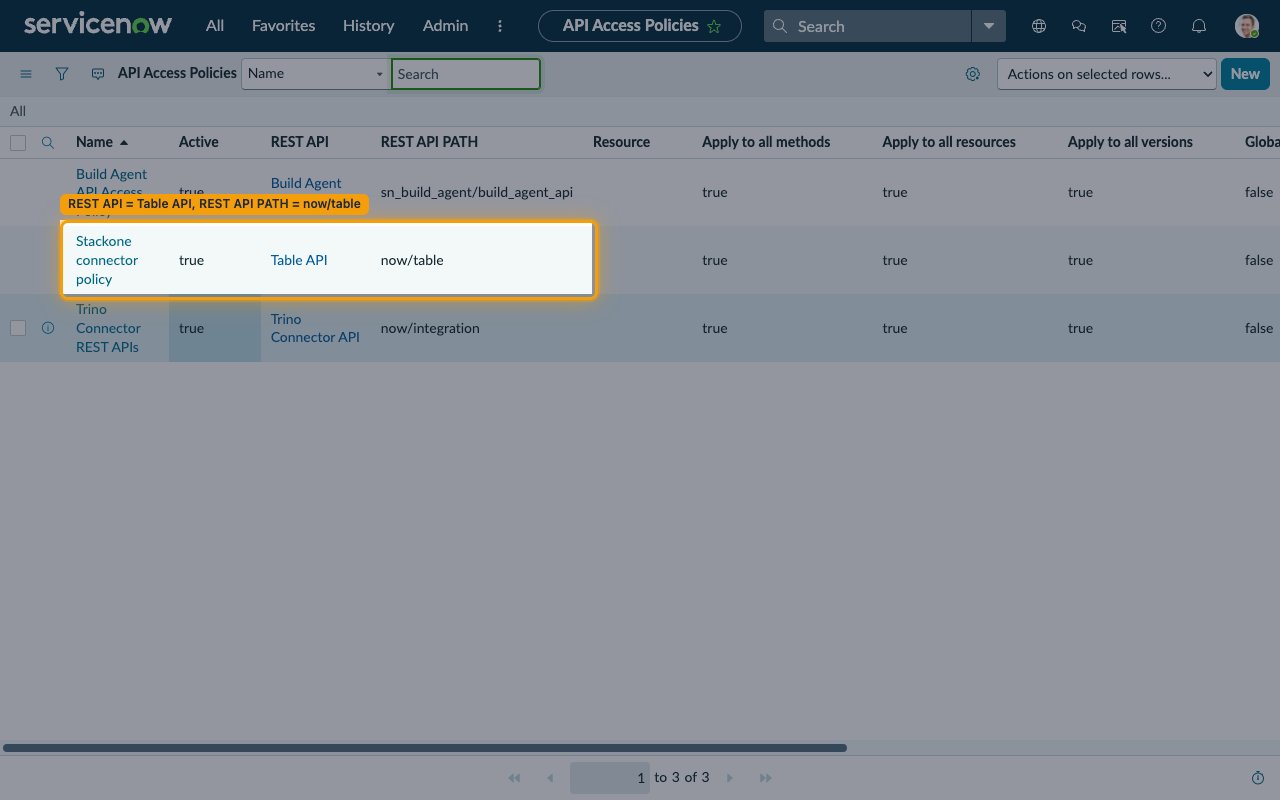Sort by Apply to all resources header
1280x800 pixels.
point(949,142)
